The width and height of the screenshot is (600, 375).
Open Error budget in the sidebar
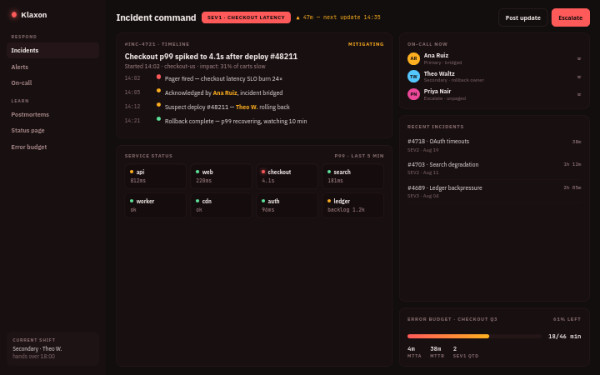point(53,147)
